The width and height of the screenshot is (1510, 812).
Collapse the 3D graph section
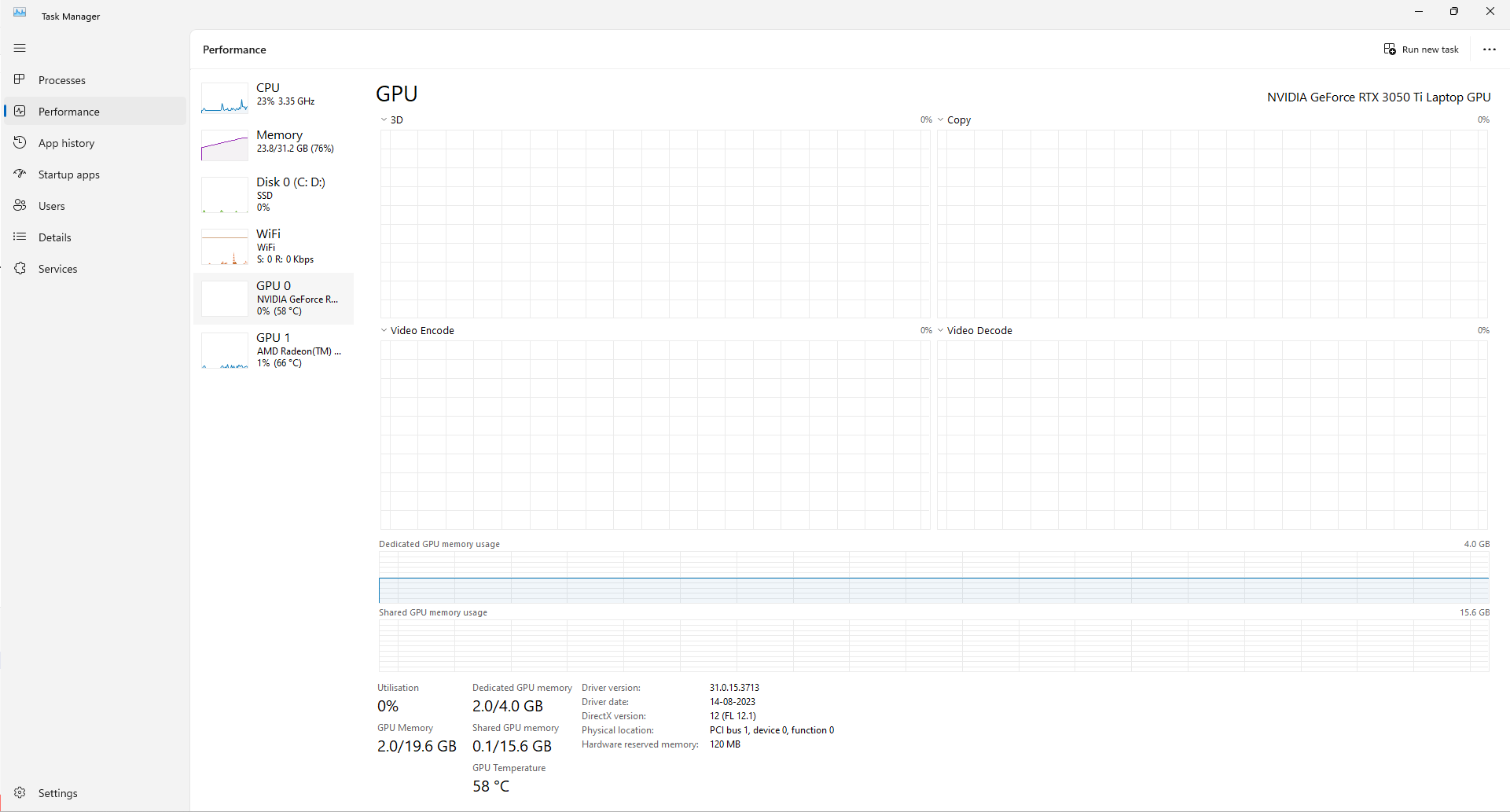point(384,119)
